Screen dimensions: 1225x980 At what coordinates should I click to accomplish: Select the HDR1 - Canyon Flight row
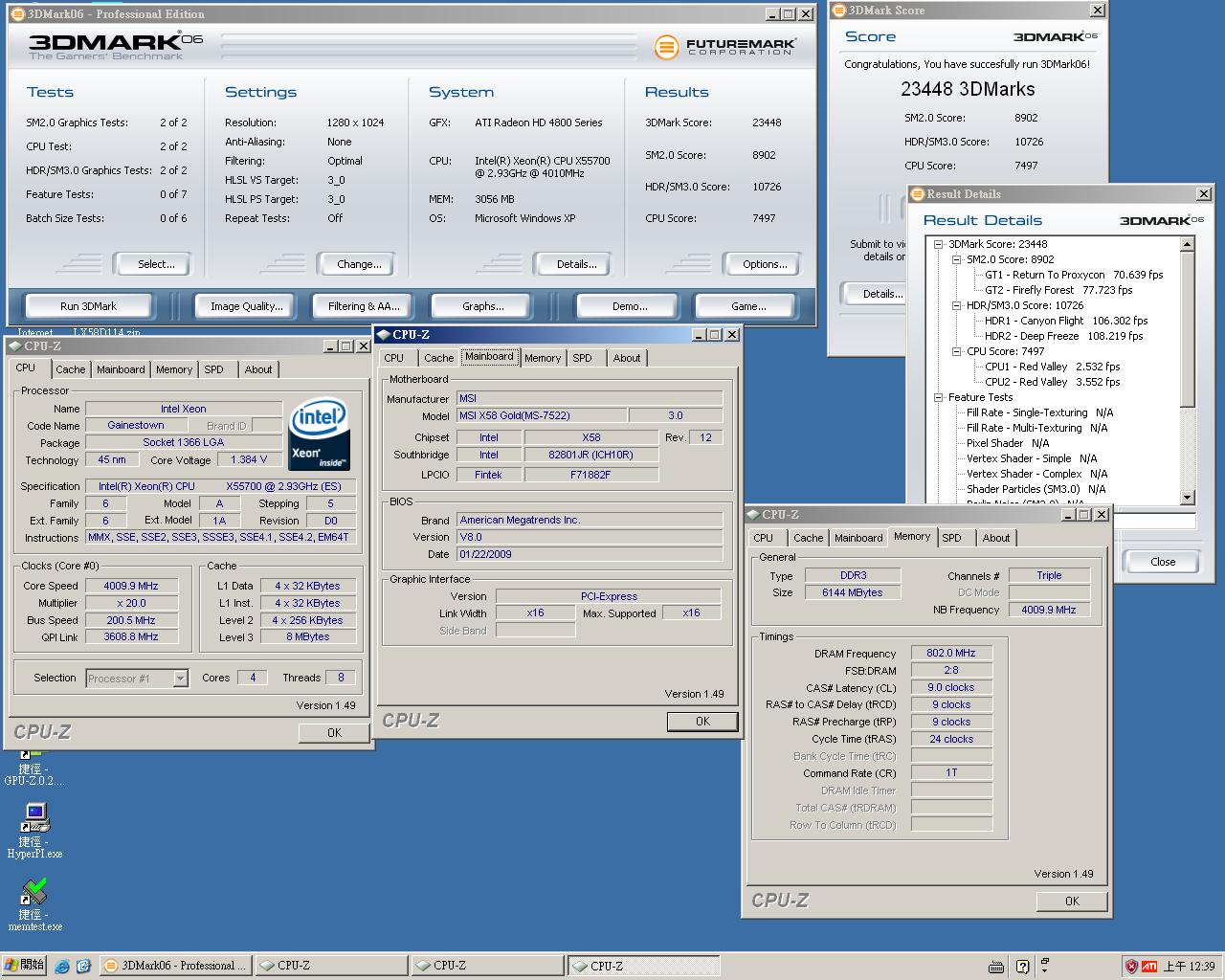click(x=1066, y=321)
